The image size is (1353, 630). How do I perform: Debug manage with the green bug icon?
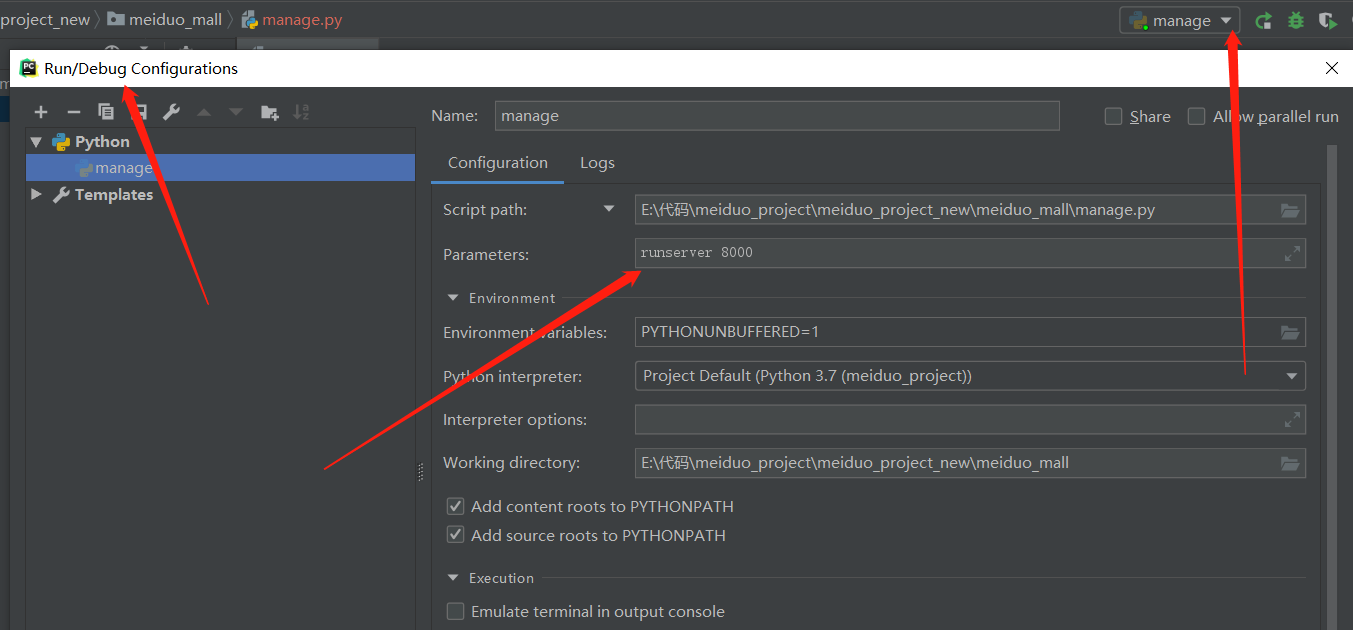[x=1296, y=20]
